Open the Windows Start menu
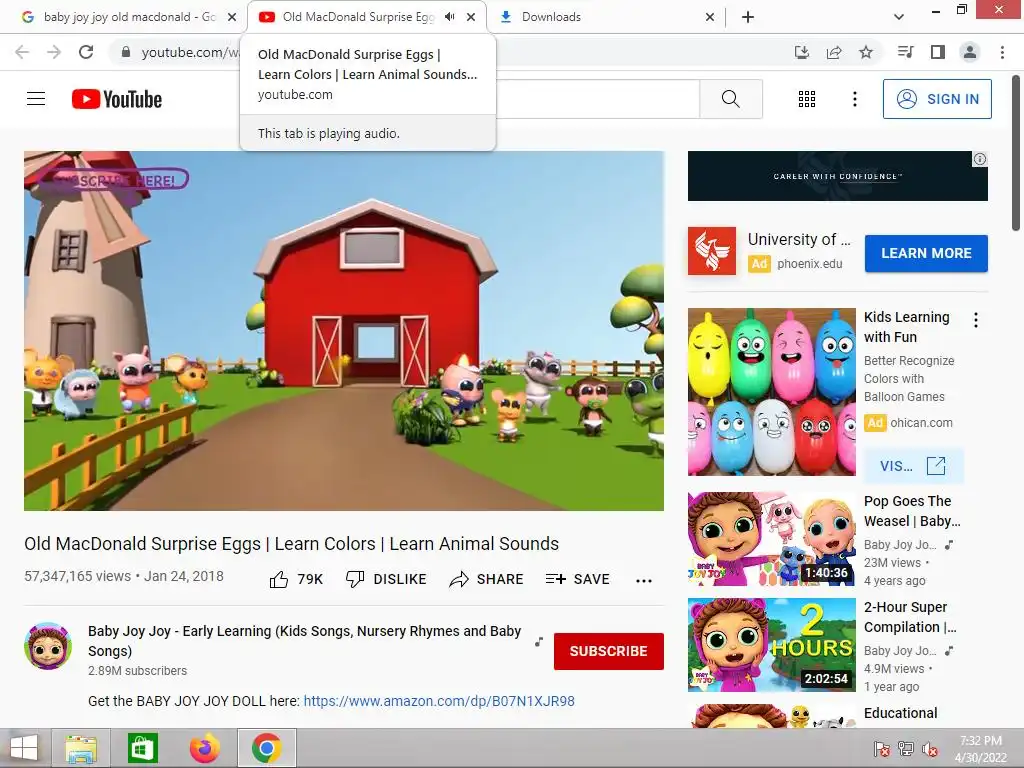This screenshot has height=768, width=1024. [24, 748]
